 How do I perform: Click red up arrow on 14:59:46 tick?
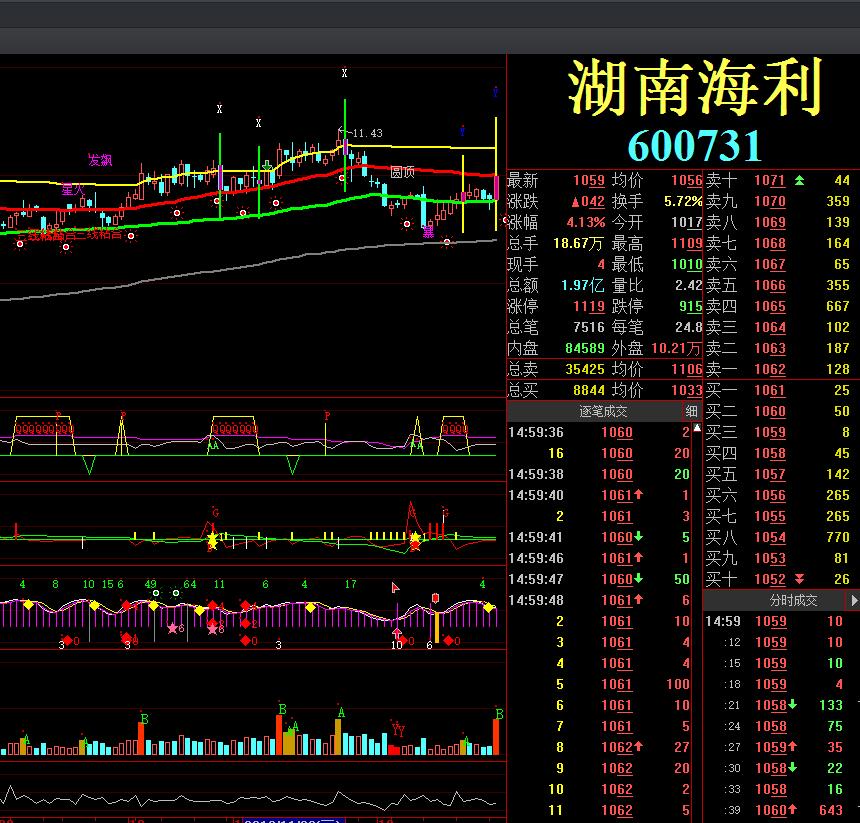[638, 557]
